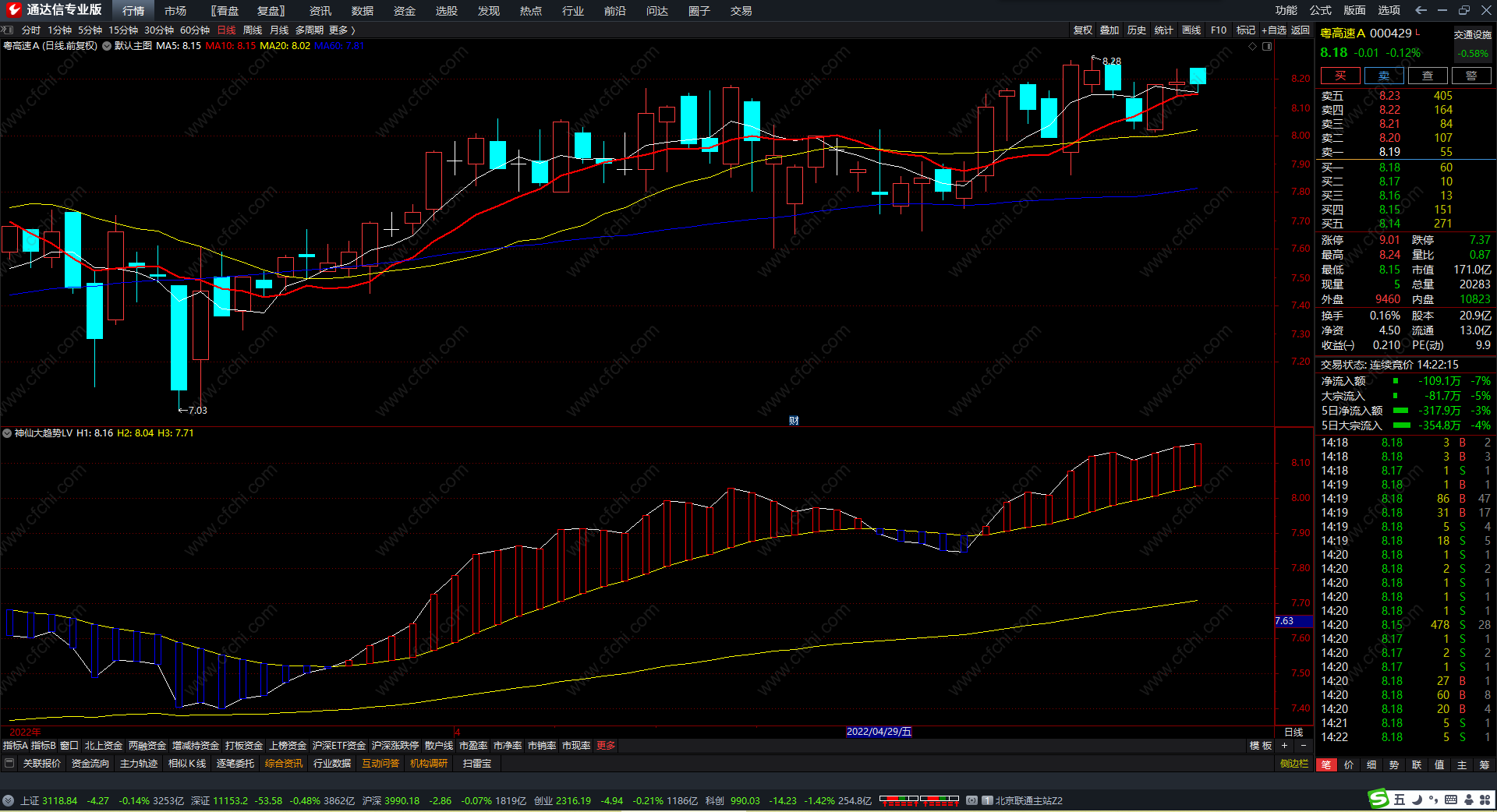Click the blue 卖 sell button
Screen dimensions: 1497x812
tap(1384, 76)
